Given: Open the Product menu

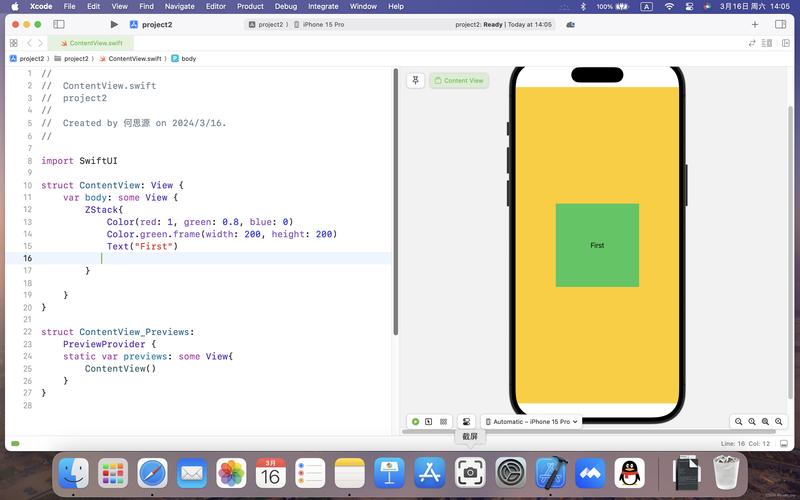Looking at the screenshot, I should (250, 6).
